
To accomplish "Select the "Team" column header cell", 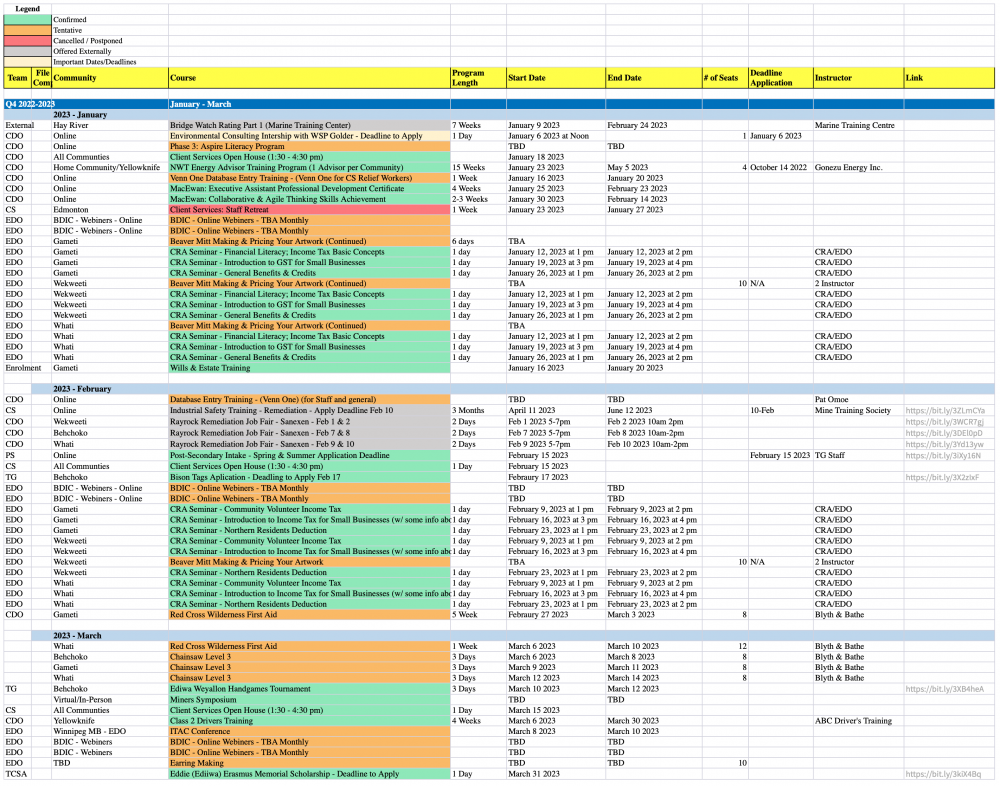I will 18,78.
